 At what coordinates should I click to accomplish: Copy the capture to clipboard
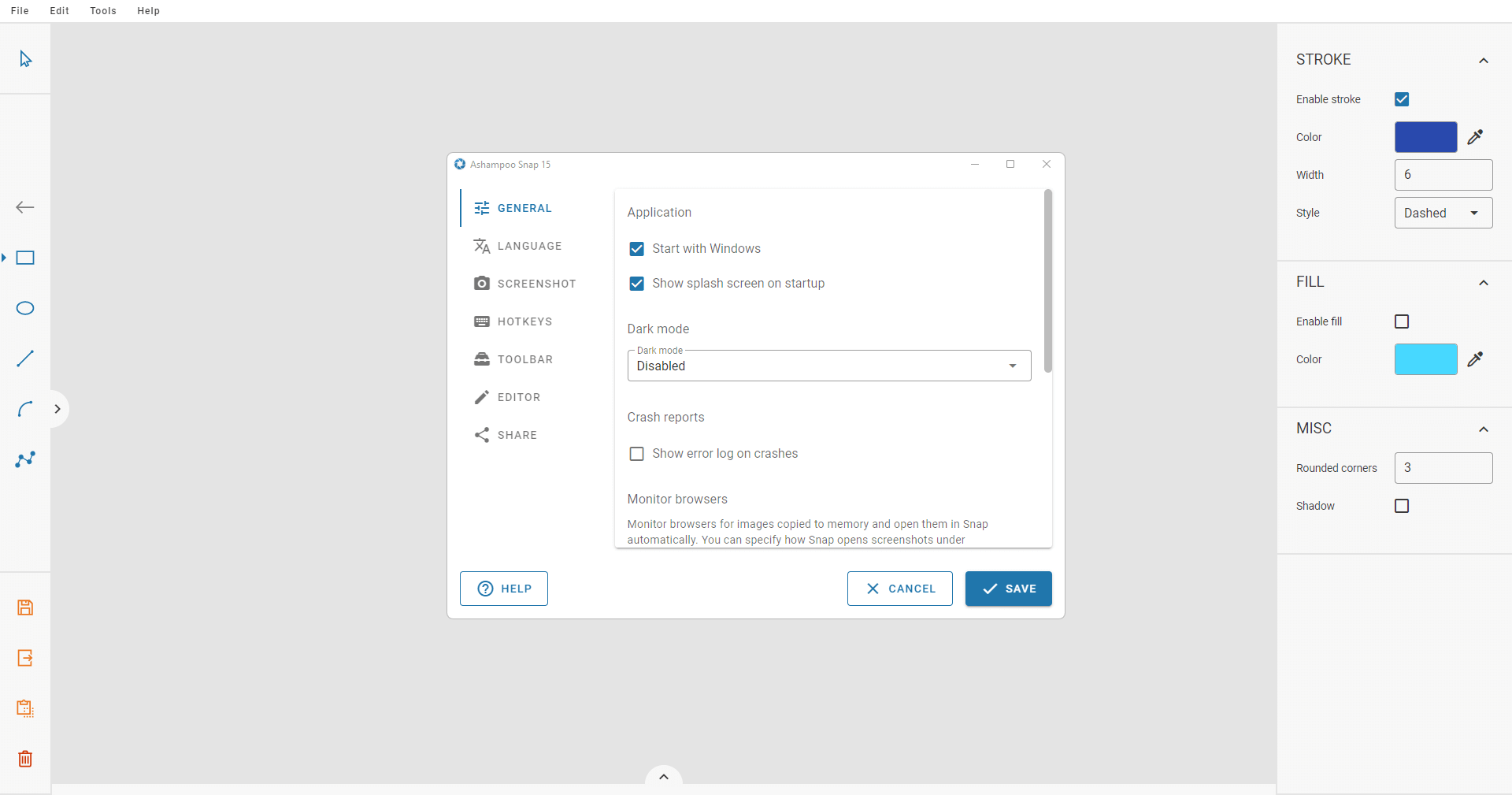[25, 708]
